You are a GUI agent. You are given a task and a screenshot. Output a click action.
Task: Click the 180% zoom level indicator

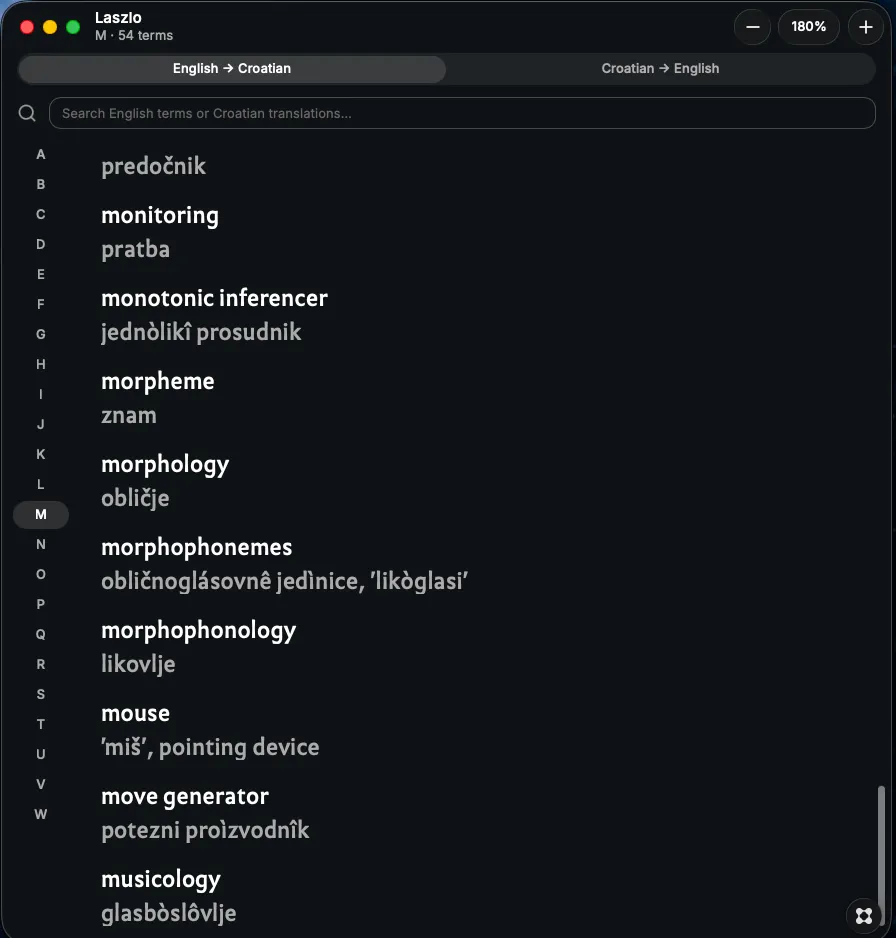click(x=809, y=27)
